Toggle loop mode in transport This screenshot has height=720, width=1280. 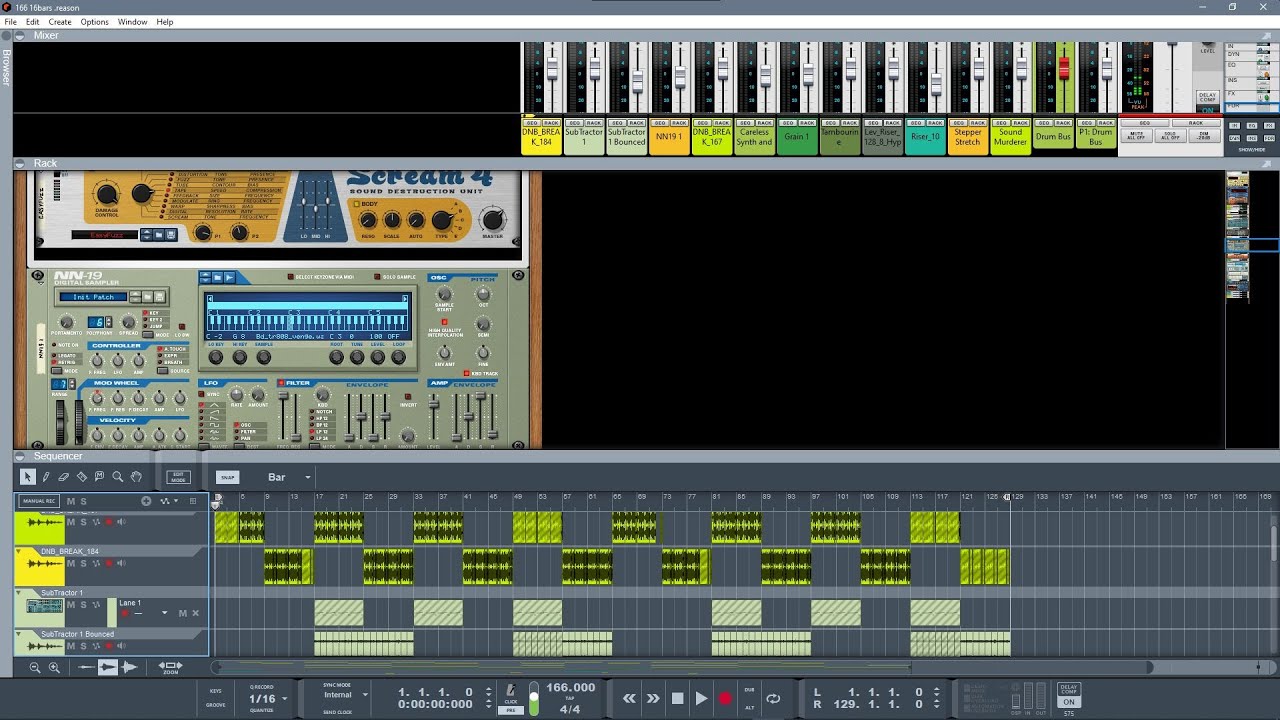pos(773,699)
